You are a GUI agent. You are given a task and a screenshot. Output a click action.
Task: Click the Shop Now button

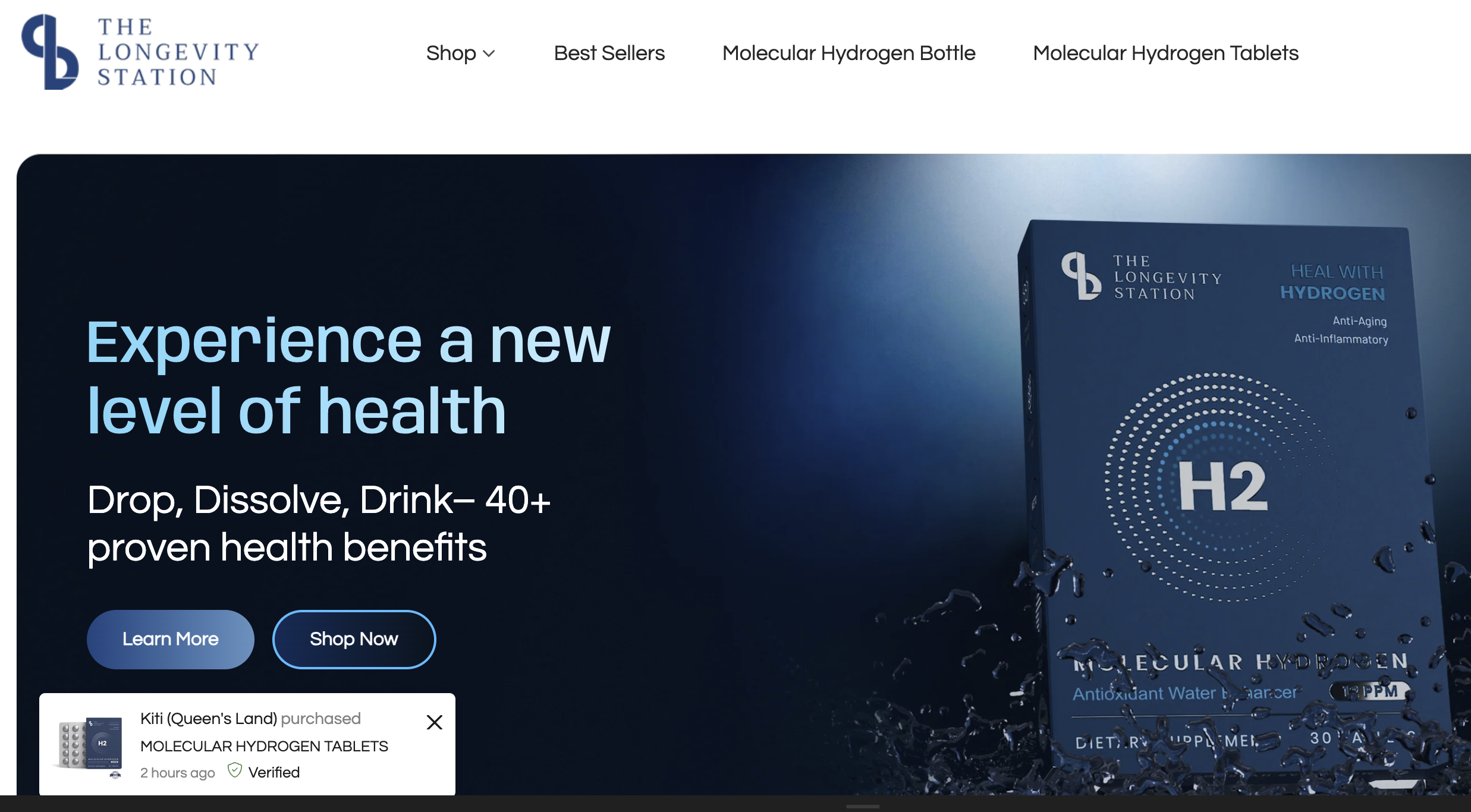354,639
